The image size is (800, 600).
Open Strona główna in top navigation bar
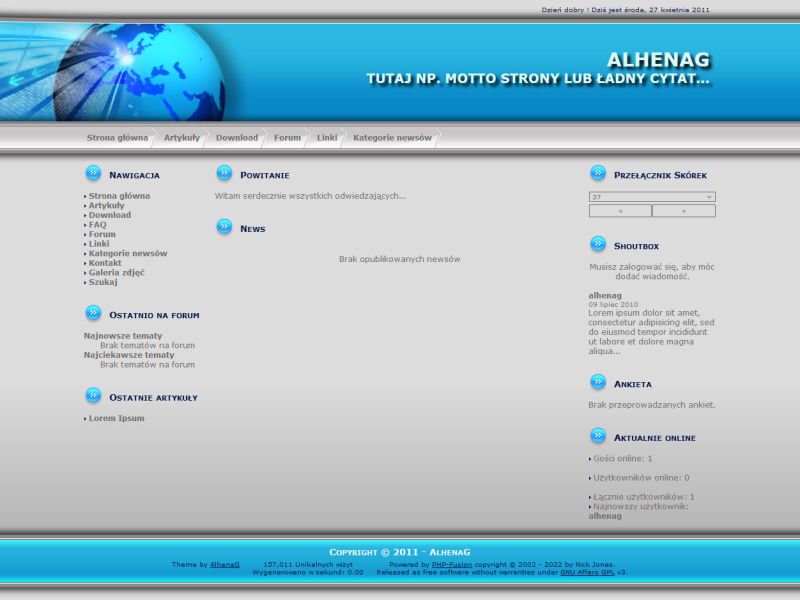tap(117, 138)
